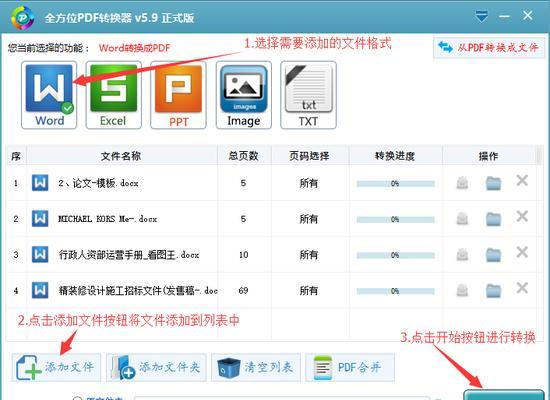Image resolution: width=550 pixels, height=400 pixels.
Task: Remove 精装修设计施工招标文件 from the list
Action: (522, 288)
